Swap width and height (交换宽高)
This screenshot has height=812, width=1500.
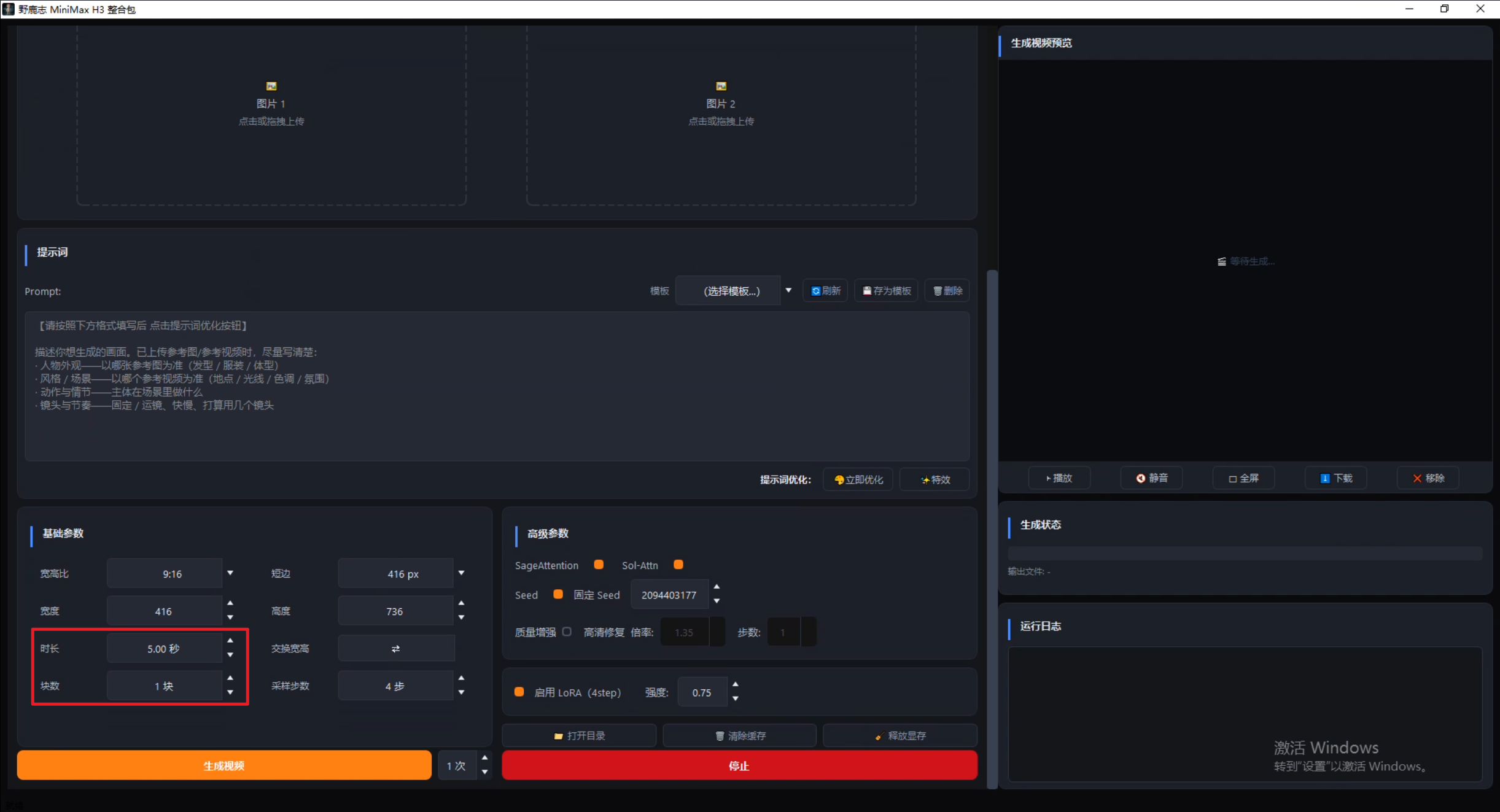point(396,649)
